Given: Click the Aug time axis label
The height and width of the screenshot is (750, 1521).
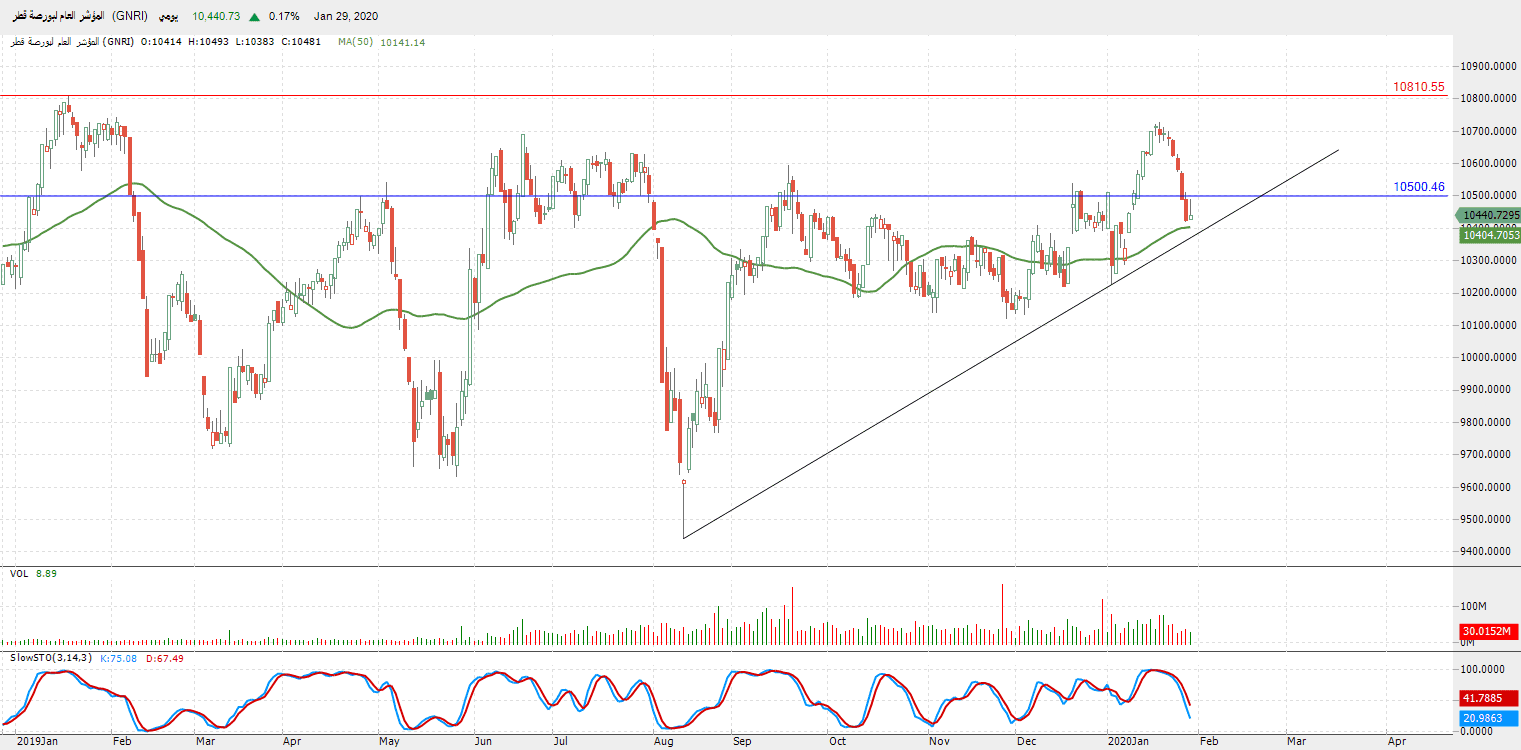Looking at the screenshot, I should (663, 741).
